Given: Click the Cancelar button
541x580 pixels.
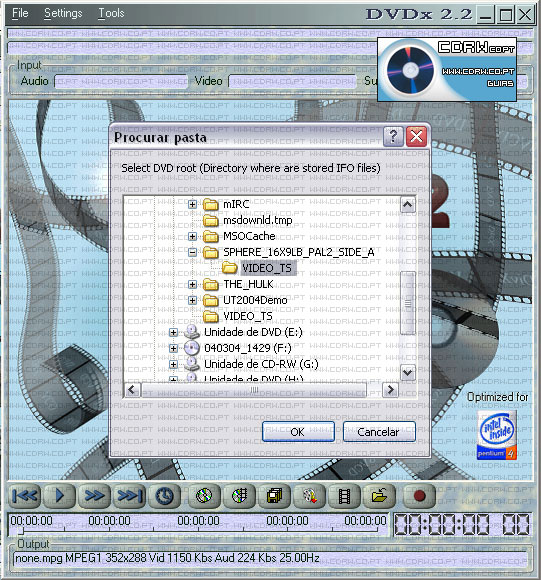Looking at the screenshot, I should pyautogui.click(x=379, y=432).
